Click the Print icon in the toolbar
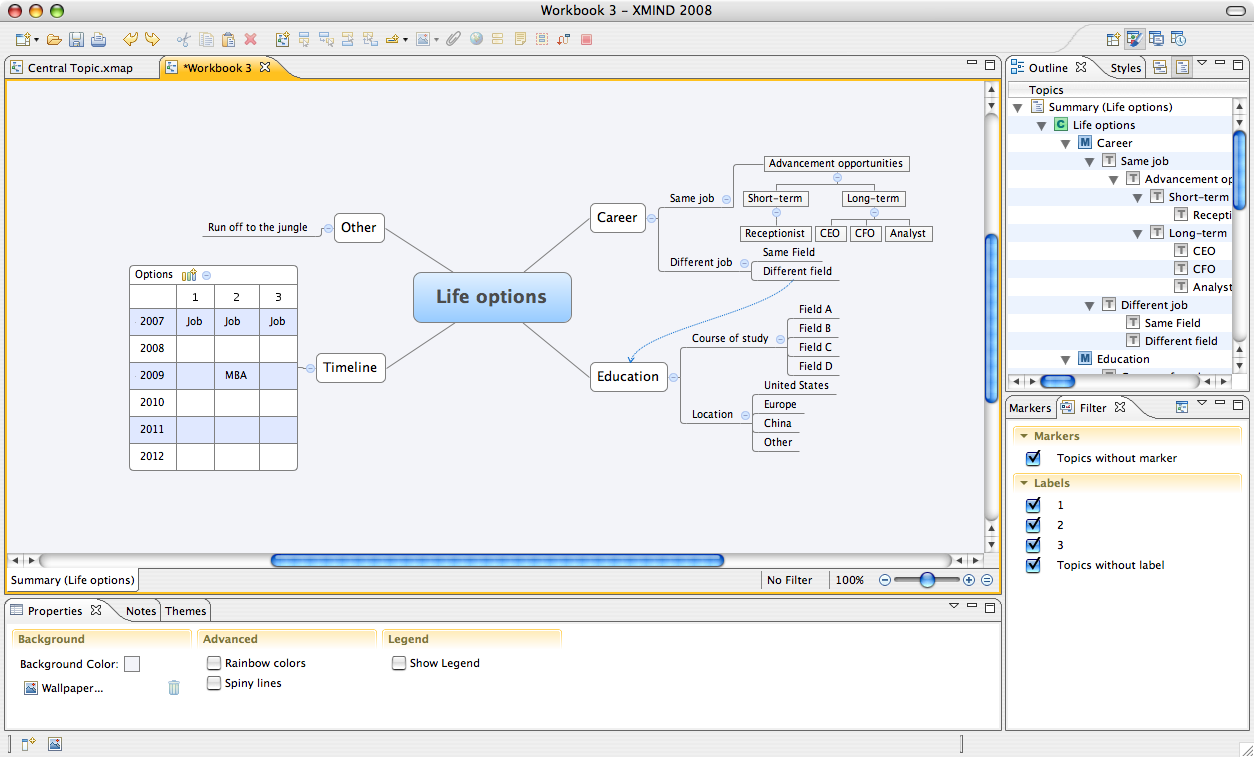The image size is (1254, 757). [98, 40]
